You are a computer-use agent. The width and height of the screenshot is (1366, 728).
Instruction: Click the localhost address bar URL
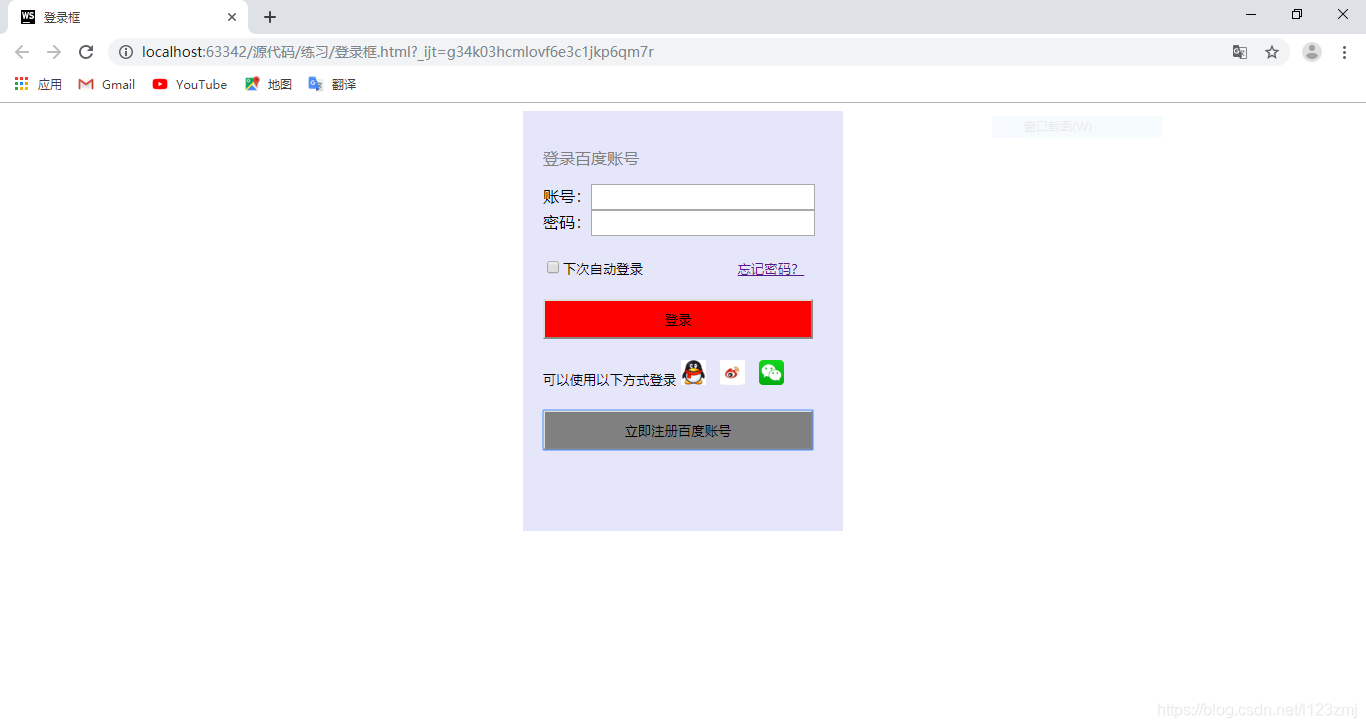pyautogui.click(x=398, y=52)
